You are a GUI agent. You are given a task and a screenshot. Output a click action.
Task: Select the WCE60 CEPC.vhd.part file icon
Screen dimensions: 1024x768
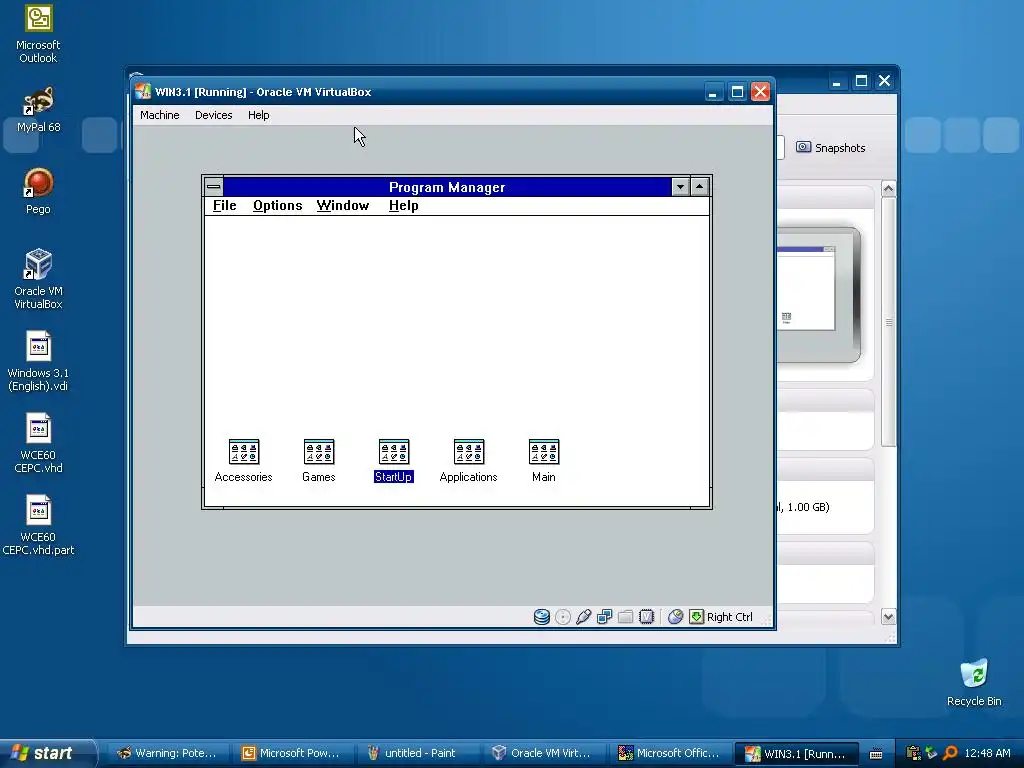pyautogui.click(x=38, y=510)
